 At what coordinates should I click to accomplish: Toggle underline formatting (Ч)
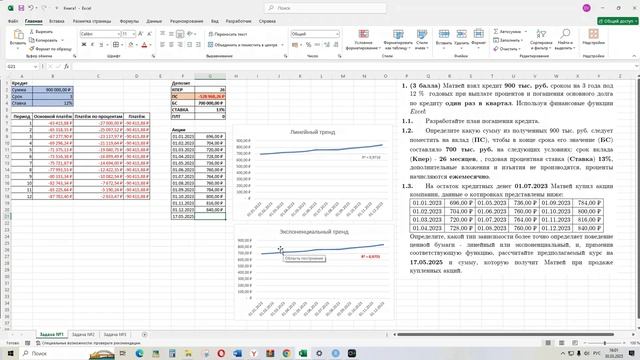point(101,44)
